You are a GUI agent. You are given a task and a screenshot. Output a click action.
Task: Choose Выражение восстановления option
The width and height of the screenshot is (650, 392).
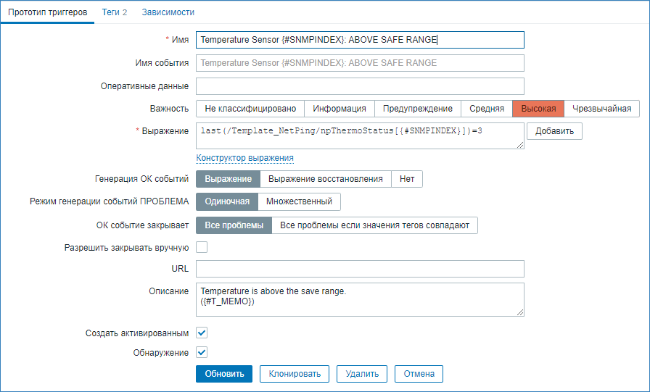point(325,179)
